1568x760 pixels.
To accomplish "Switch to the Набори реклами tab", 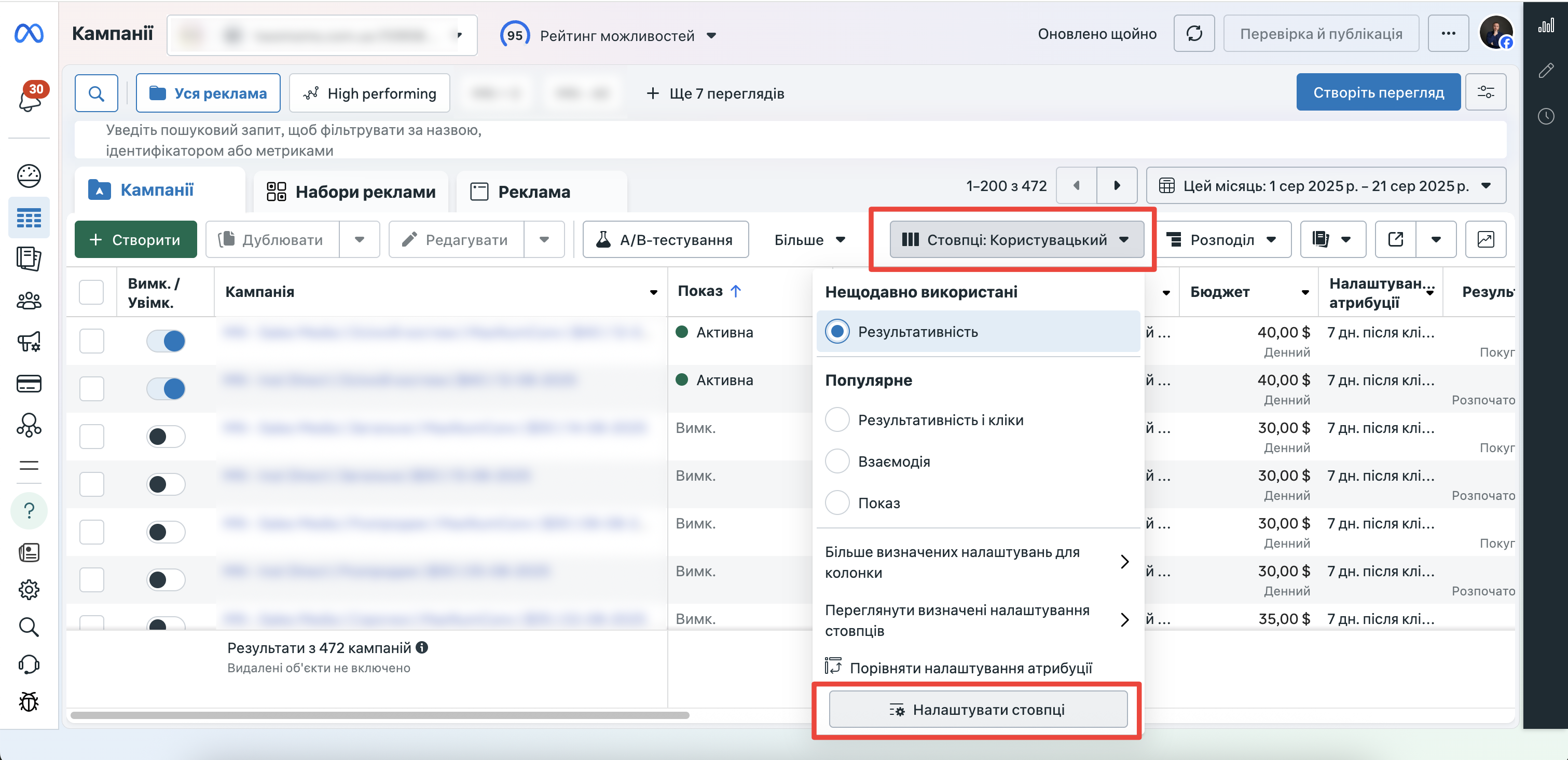I will pos(351,192).
